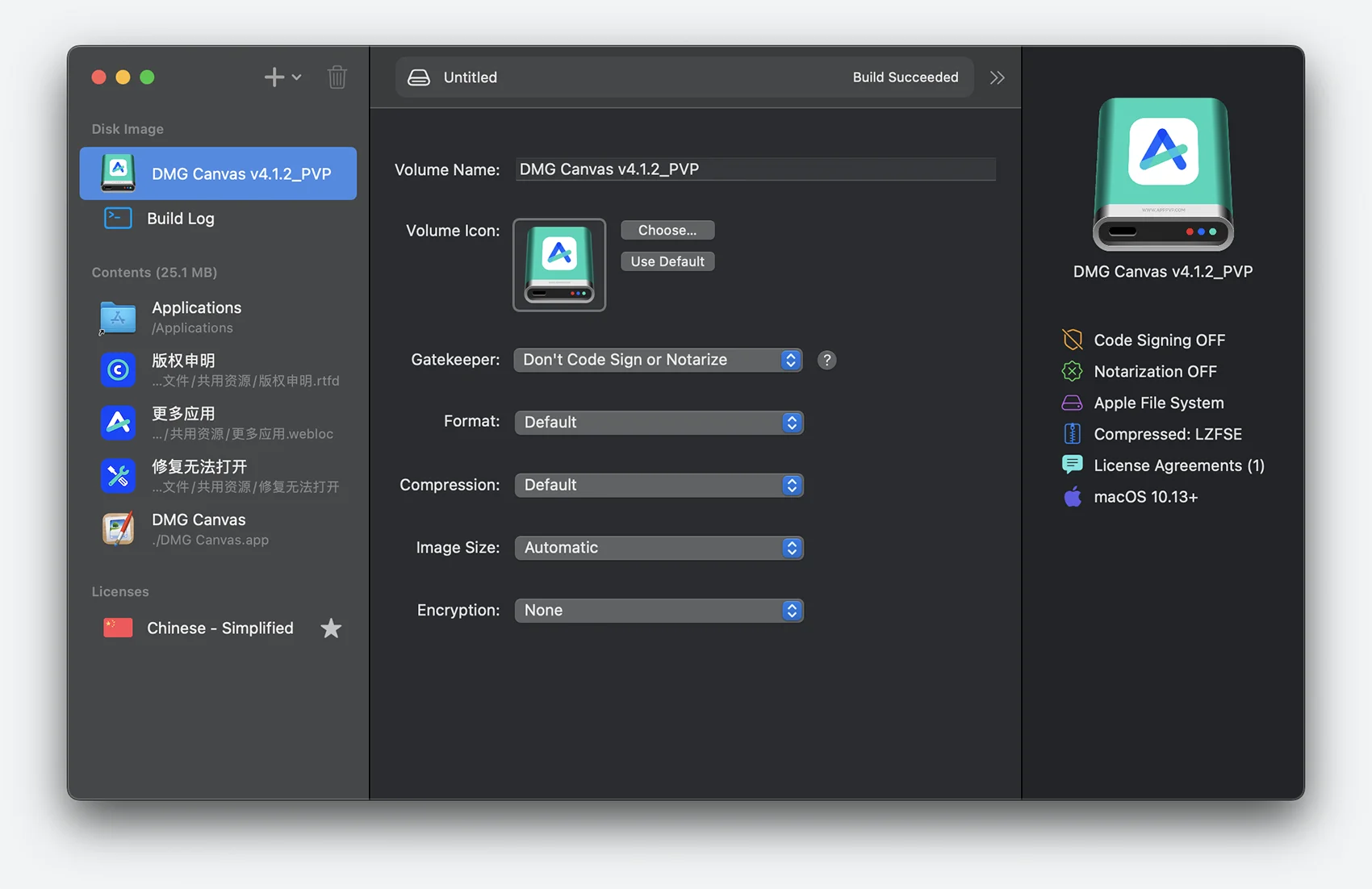
Task: Click the Use Default button
Action: tap(667, 261)
